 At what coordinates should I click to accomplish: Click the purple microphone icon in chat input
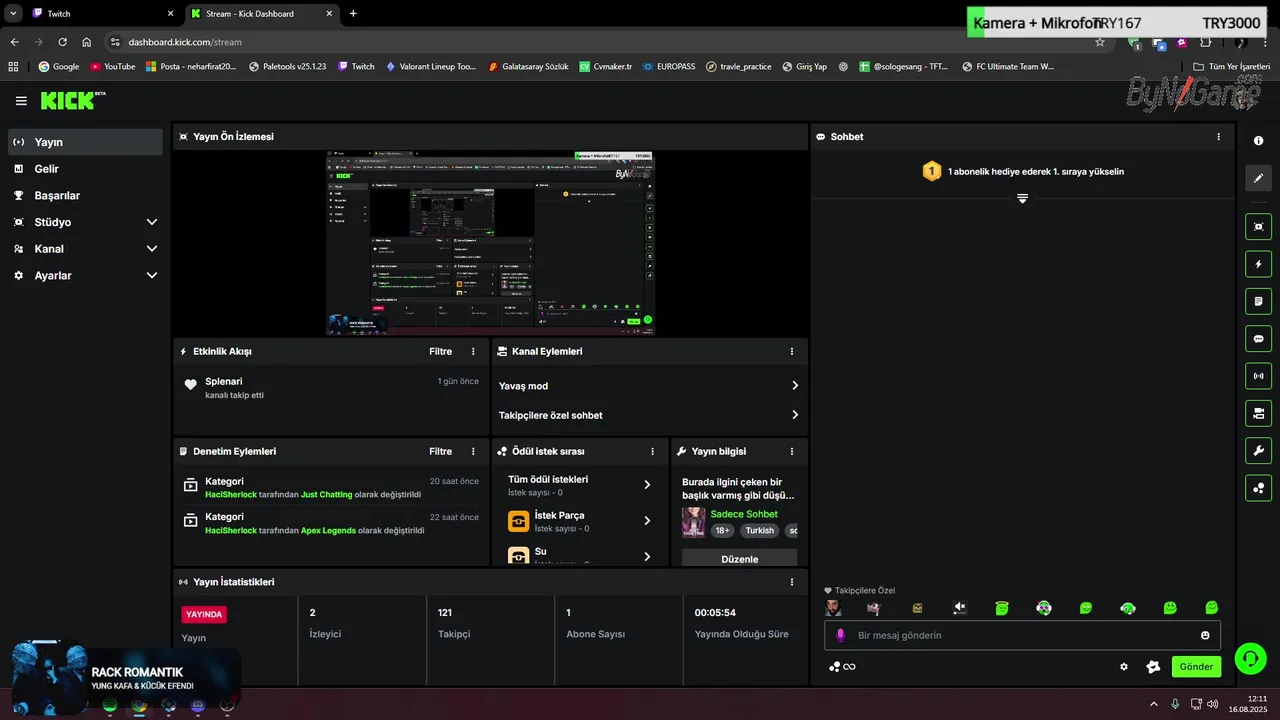click(x=841, y=635)
